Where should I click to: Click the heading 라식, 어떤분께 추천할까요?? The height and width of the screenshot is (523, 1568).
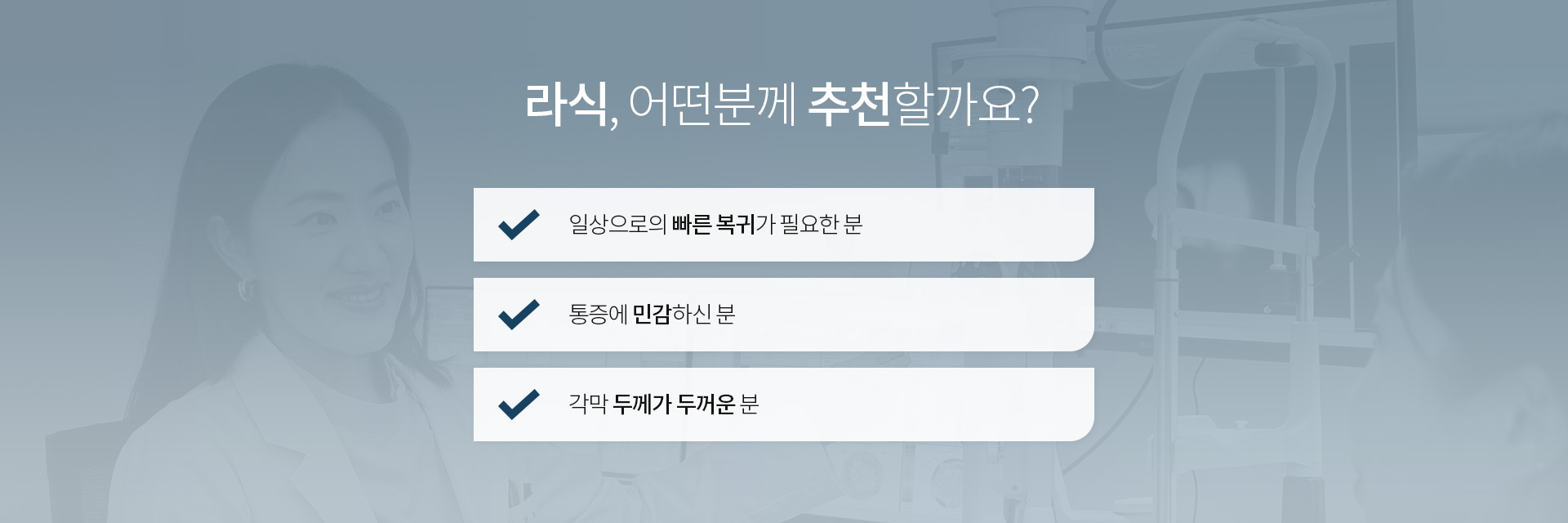782,105
